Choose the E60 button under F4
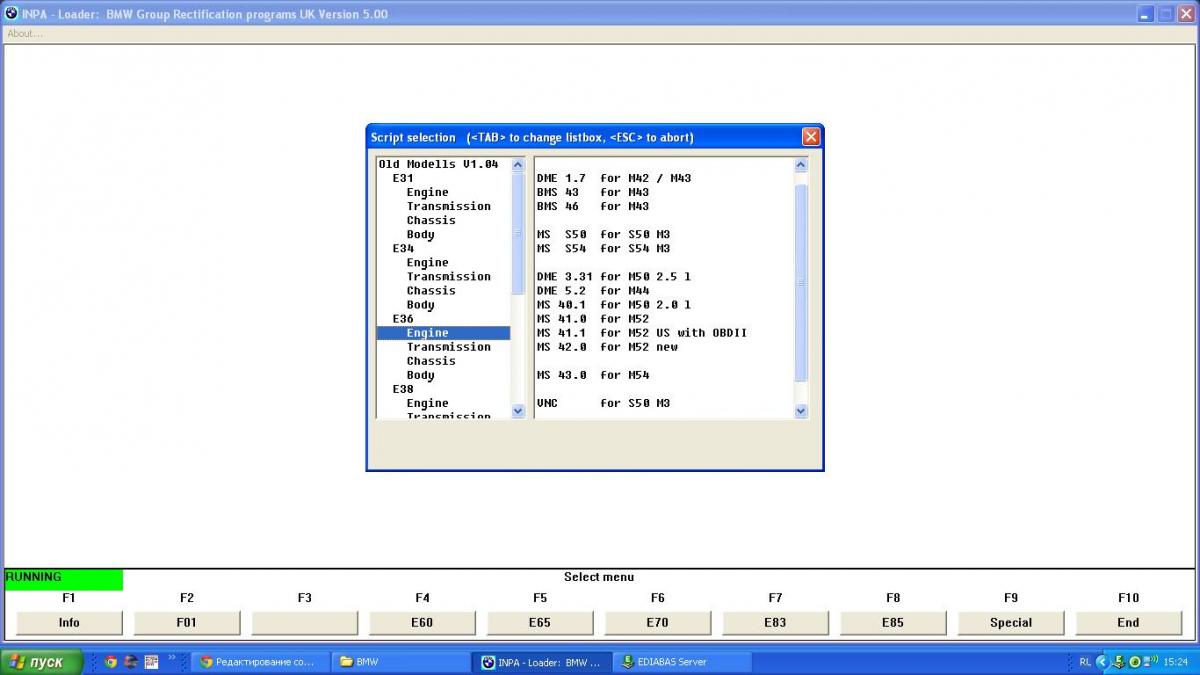 coord(423,622)
